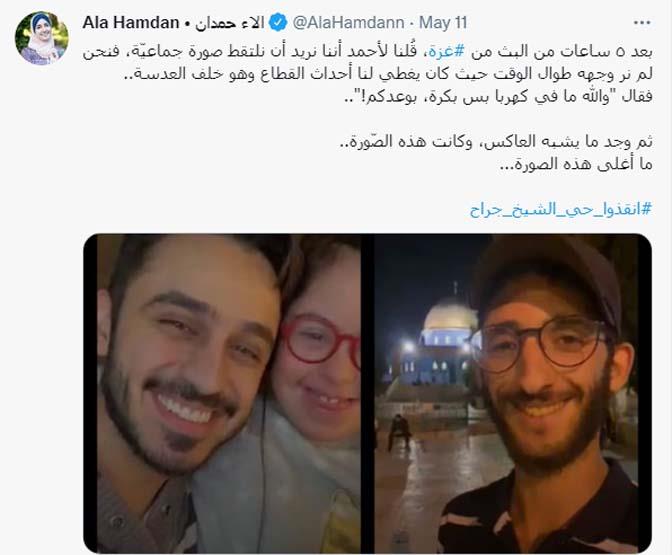Open the tweet's three-dot more options menu

tap(642, 23)
